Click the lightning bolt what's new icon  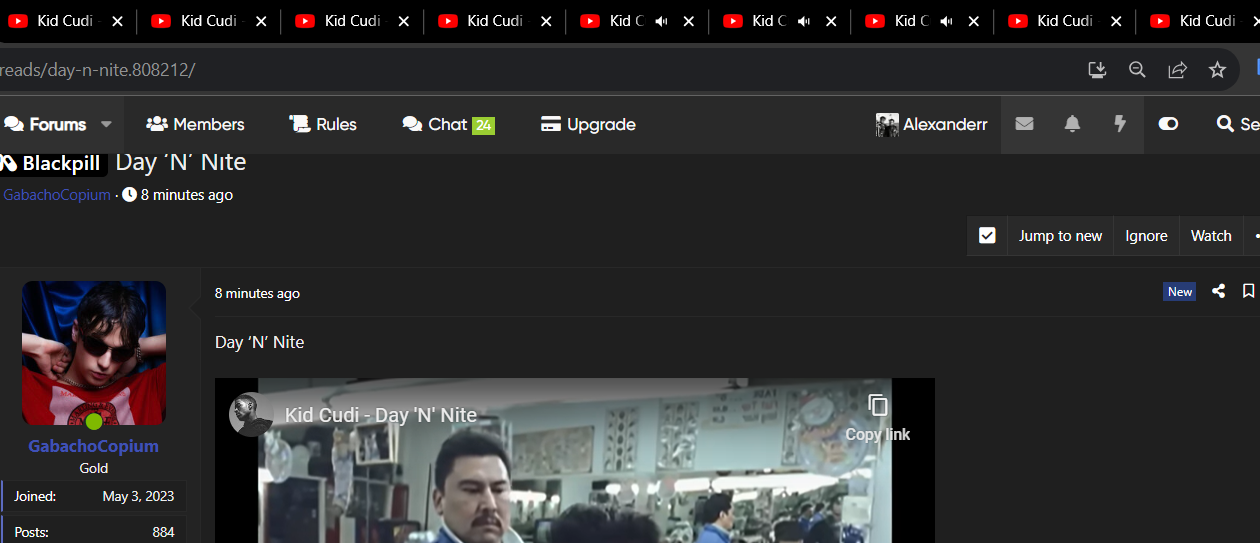coord(1120,124)
